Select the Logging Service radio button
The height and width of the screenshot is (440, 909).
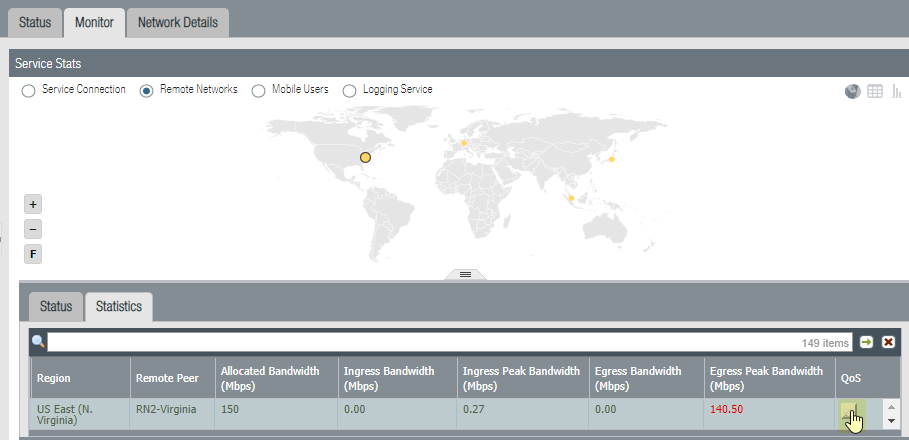[x=349, y=91]
